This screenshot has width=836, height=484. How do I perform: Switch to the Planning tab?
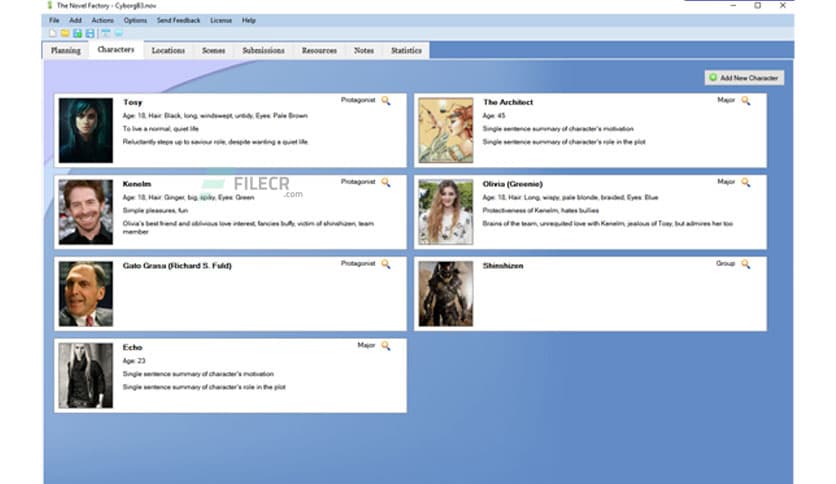[x=66, y=51]
